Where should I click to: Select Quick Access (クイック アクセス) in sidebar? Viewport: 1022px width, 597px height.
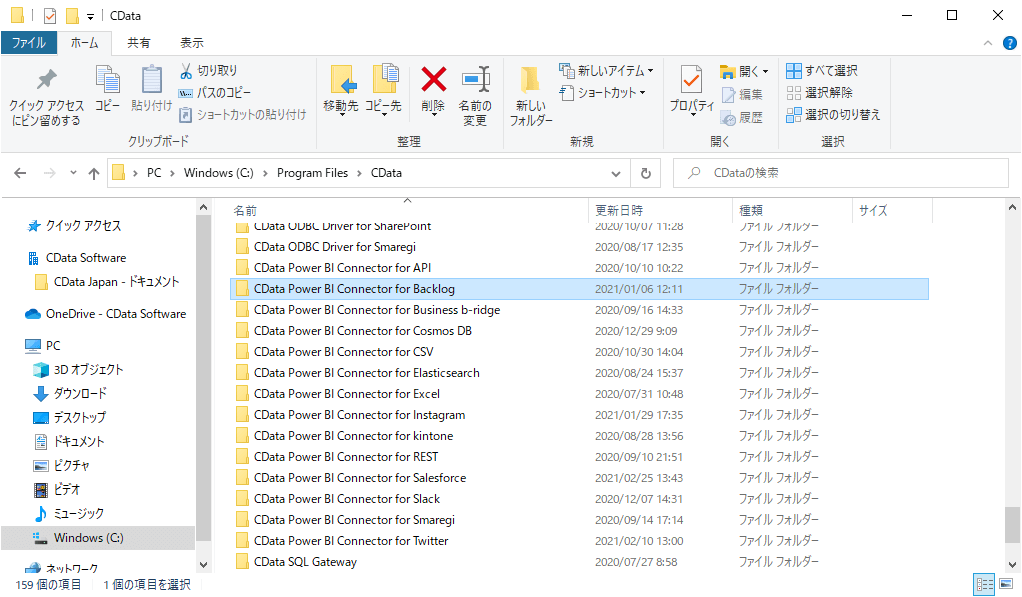pyautogui.click(x=83, y=226)
